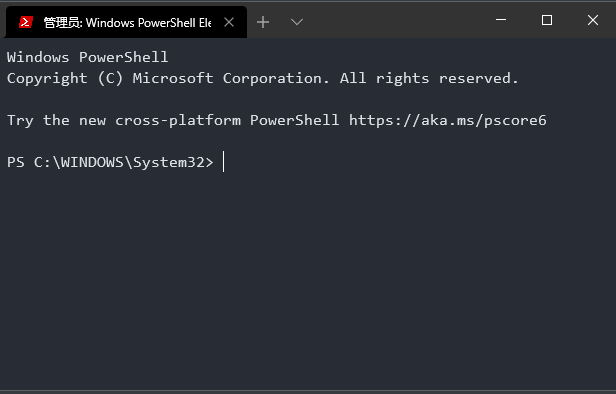This screenshot has height=394, width=616.
Task: Close the Windows PowerShell tab
Action: [x=229, y=22]
